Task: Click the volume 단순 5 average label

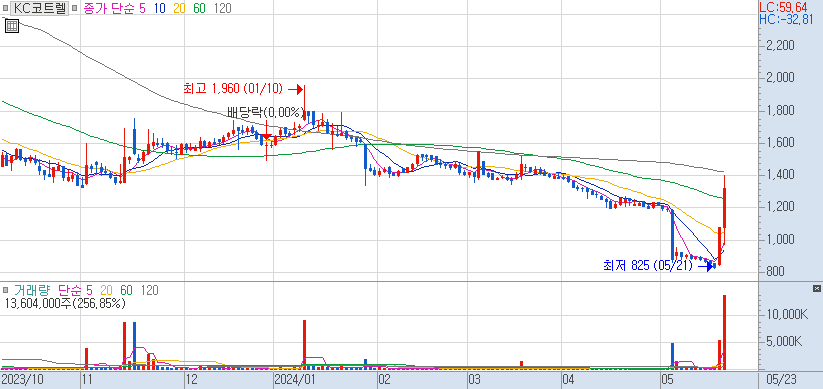Action: 75,290
